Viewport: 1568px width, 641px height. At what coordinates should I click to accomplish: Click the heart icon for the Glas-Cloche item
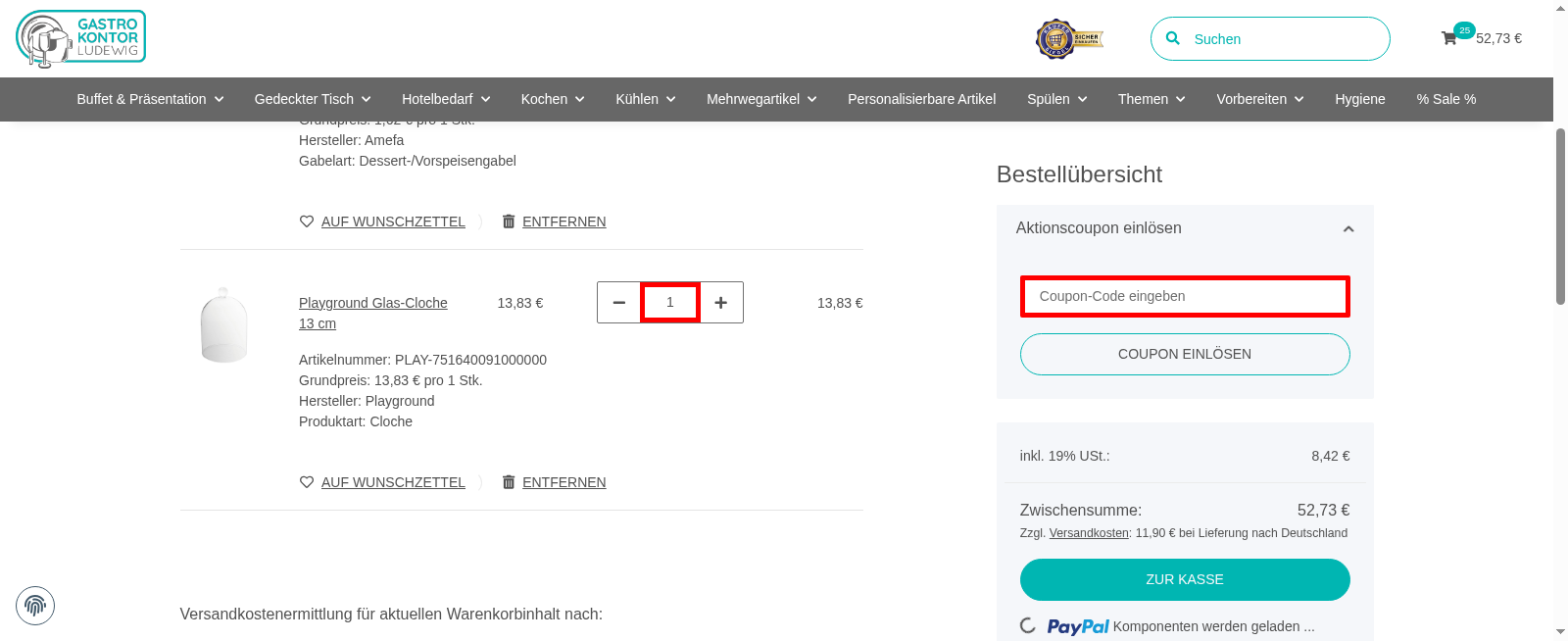pos(306,481)
